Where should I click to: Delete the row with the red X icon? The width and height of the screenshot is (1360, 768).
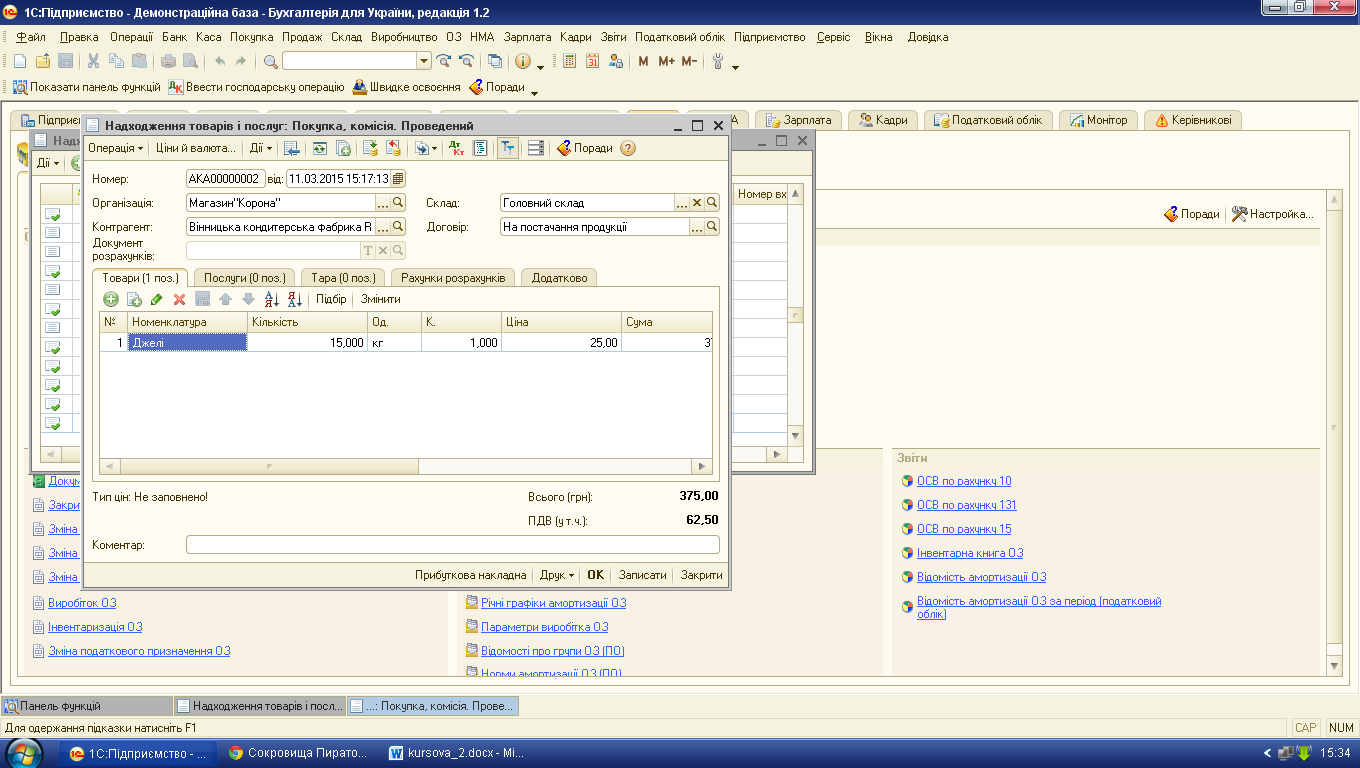(180, 299)
